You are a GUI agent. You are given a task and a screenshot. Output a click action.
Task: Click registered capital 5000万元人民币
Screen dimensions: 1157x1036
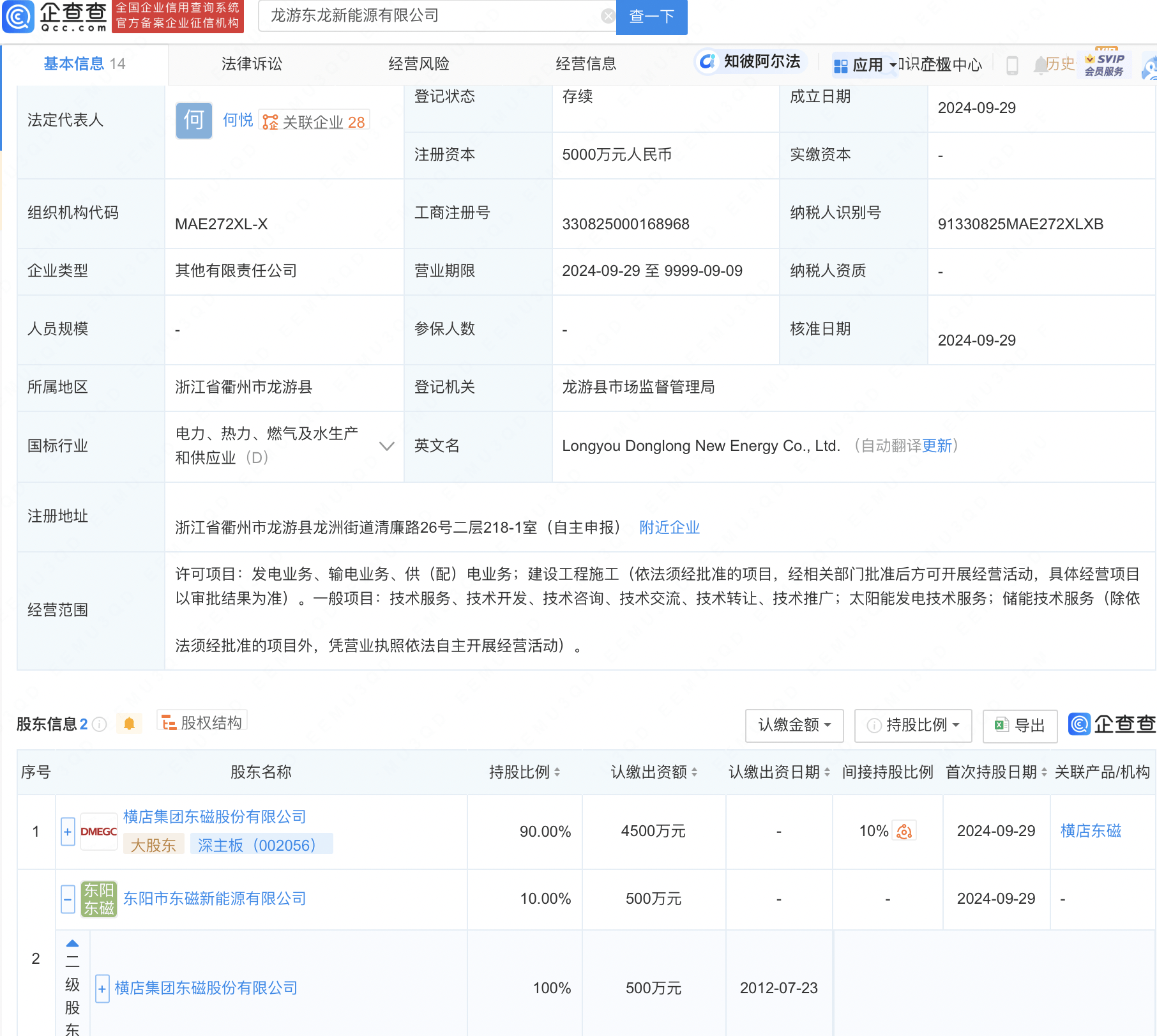617,155
